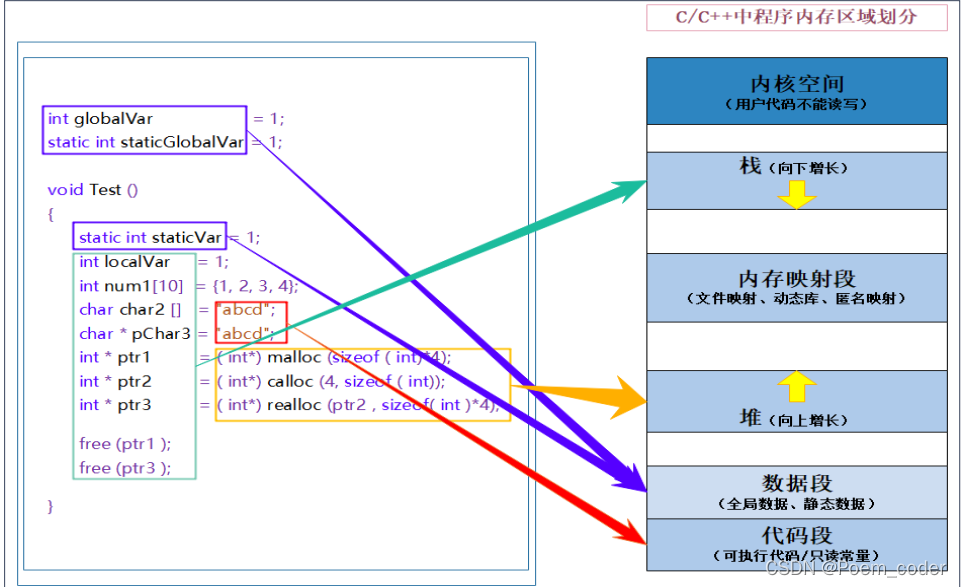The height and width of the screenshot is (587, 962).
Task: Click the code "static int staticVar"
Action: point(150,237)
